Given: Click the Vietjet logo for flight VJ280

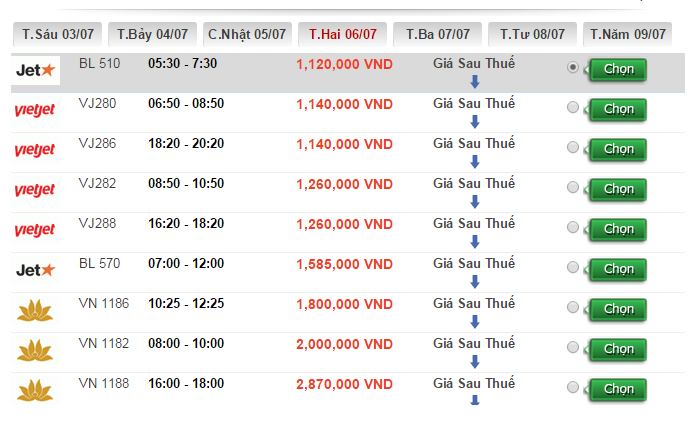Looking at the screenshot, I should 35,110.
